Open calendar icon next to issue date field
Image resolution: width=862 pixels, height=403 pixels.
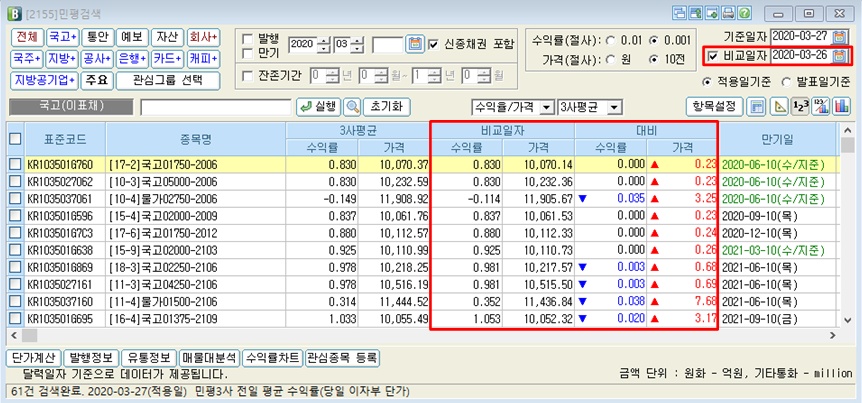414,44
